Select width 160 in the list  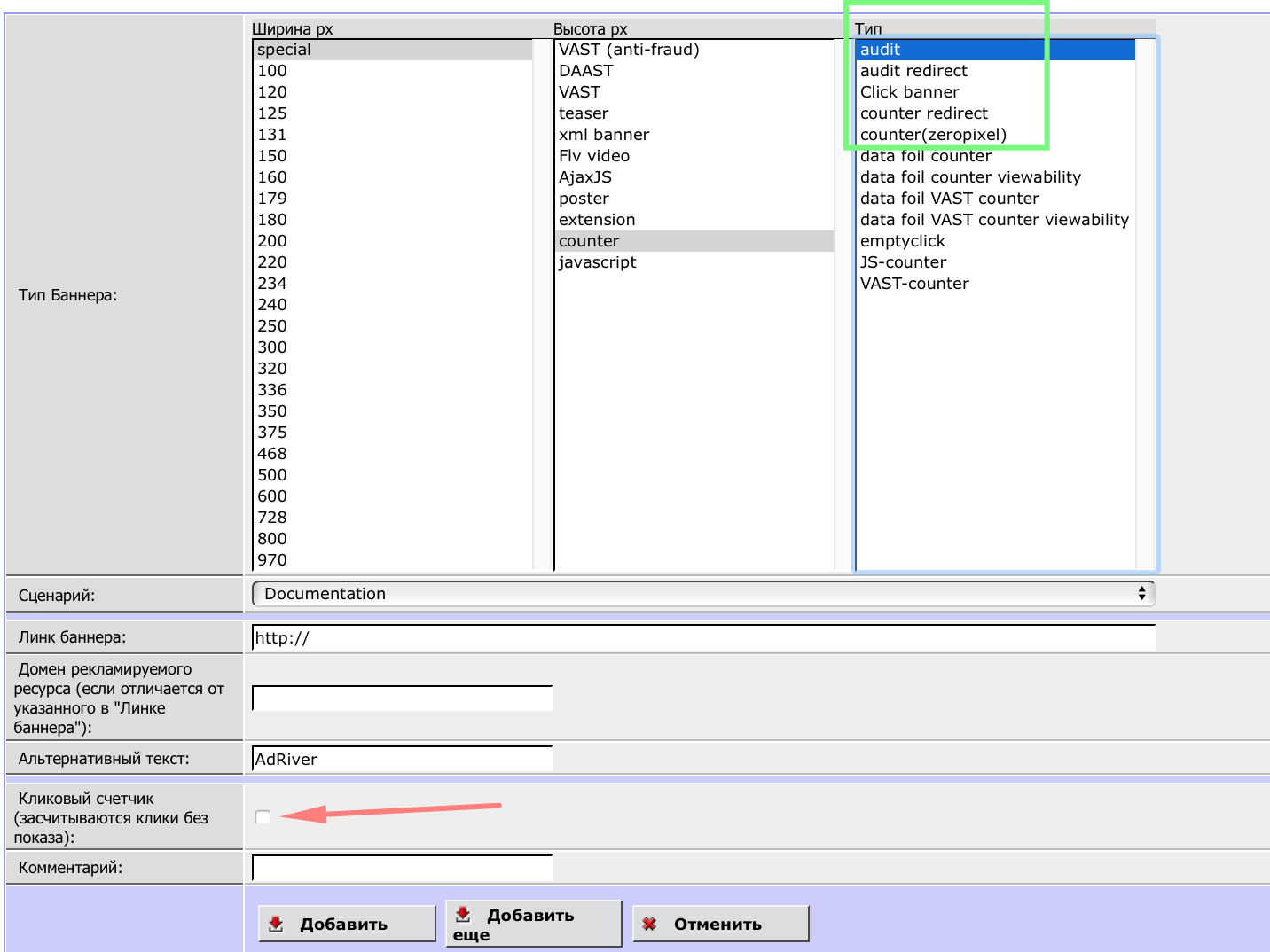[392, 177]
